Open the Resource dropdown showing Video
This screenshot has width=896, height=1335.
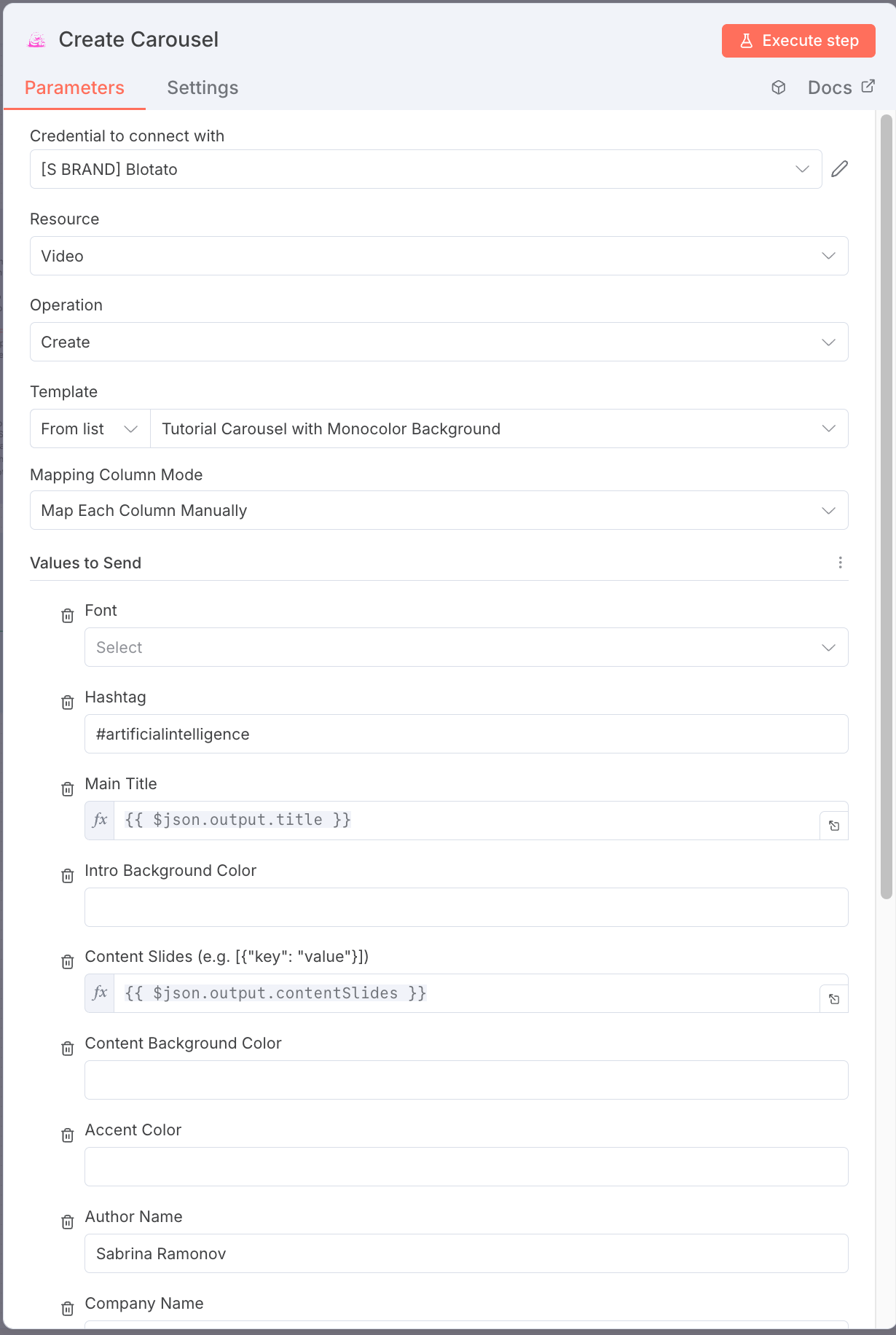pyautogui.click(x=439, y=256)
